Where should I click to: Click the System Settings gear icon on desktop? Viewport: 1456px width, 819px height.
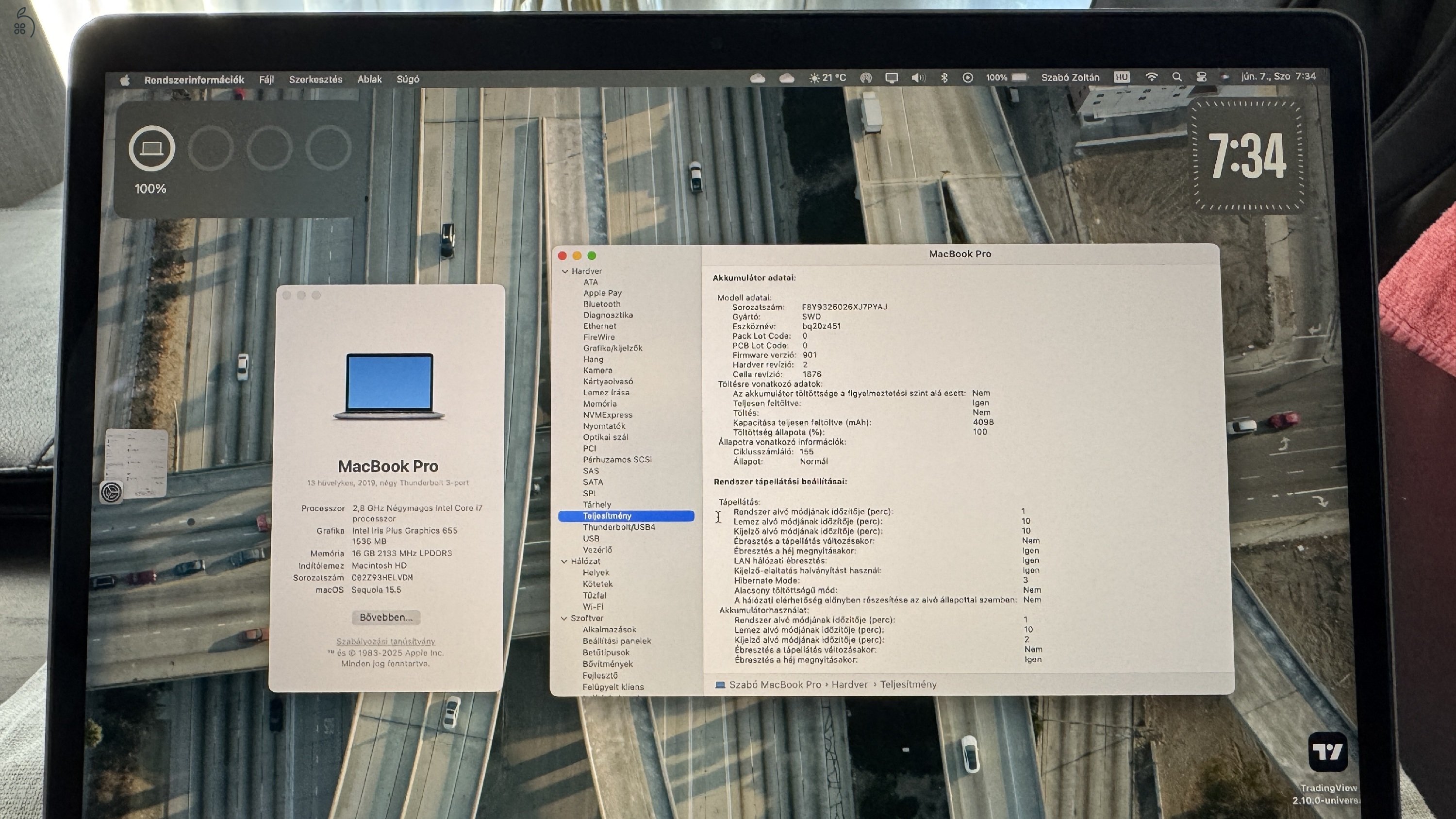(x=111, y=492)
